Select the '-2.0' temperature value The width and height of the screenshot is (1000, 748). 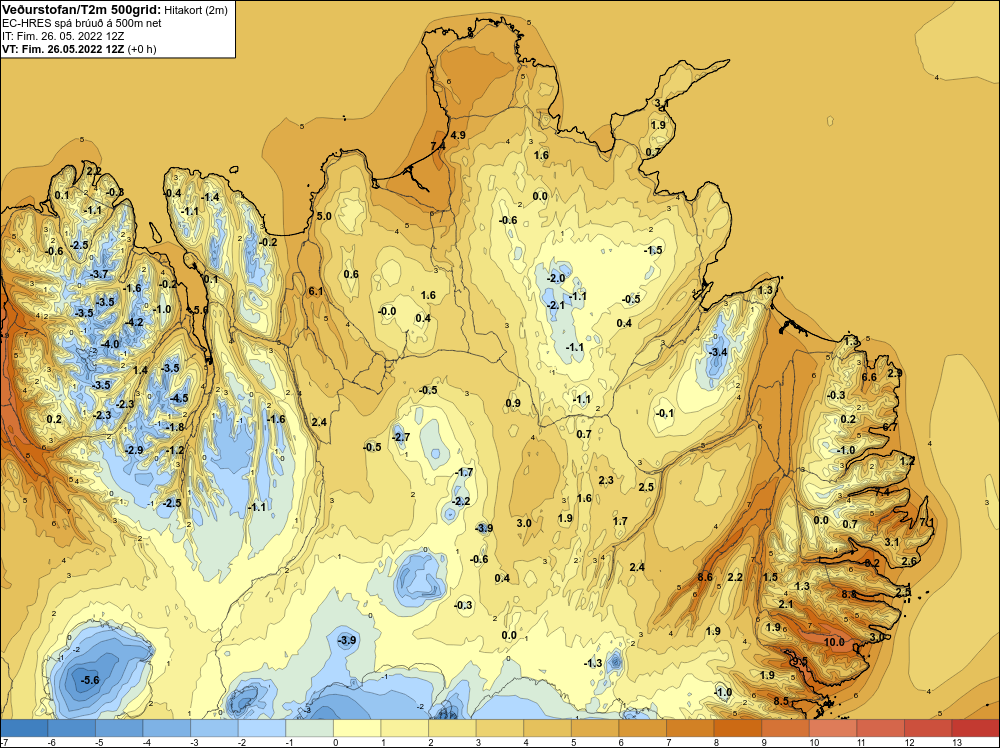(556, 278)
